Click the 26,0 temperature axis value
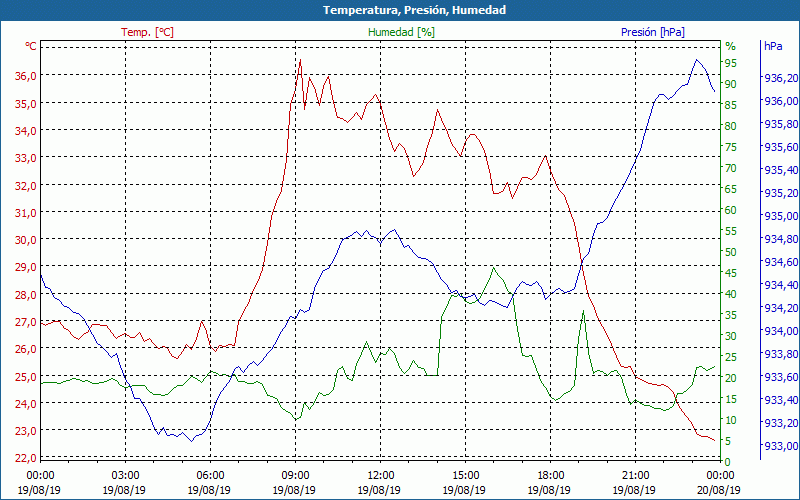This screenshot has width=800, height=500. pyautogui.click(x=25, y=349)
